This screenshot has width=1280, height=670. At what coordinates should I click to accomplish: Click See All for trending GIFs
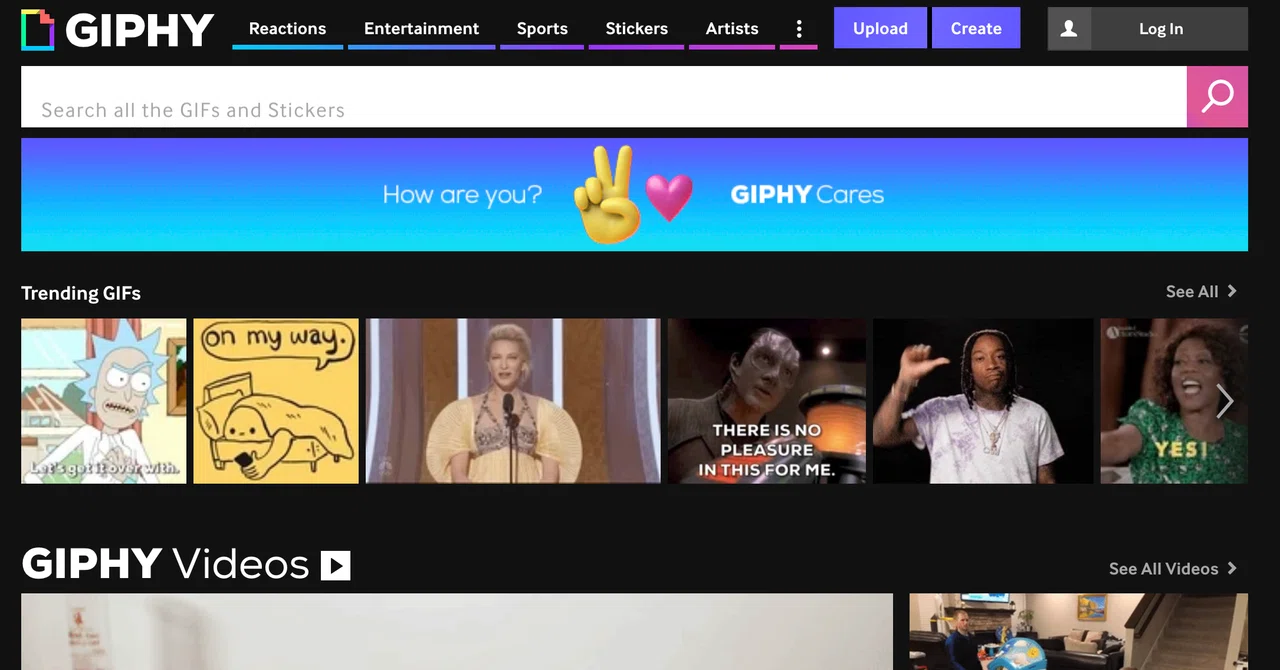coord(1201,291)
